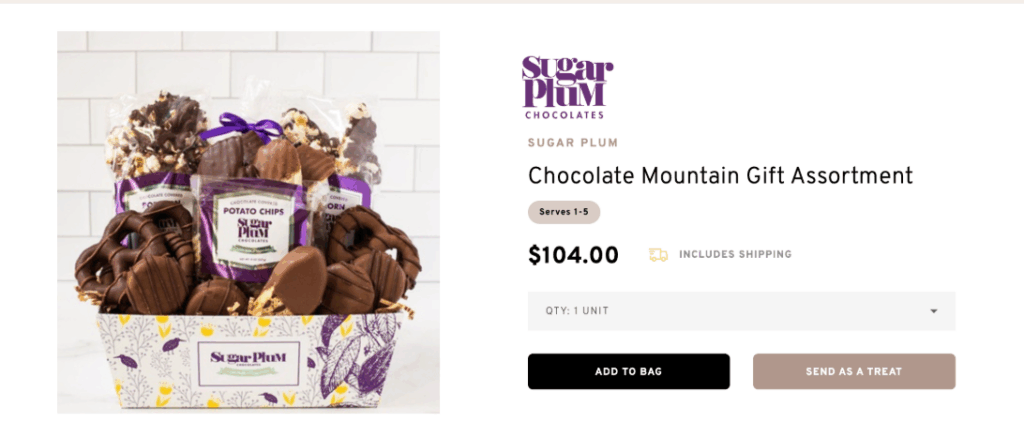Click the shipping truck icon
This screenshot has height=422, width=1024.
[x=658, y=255]
